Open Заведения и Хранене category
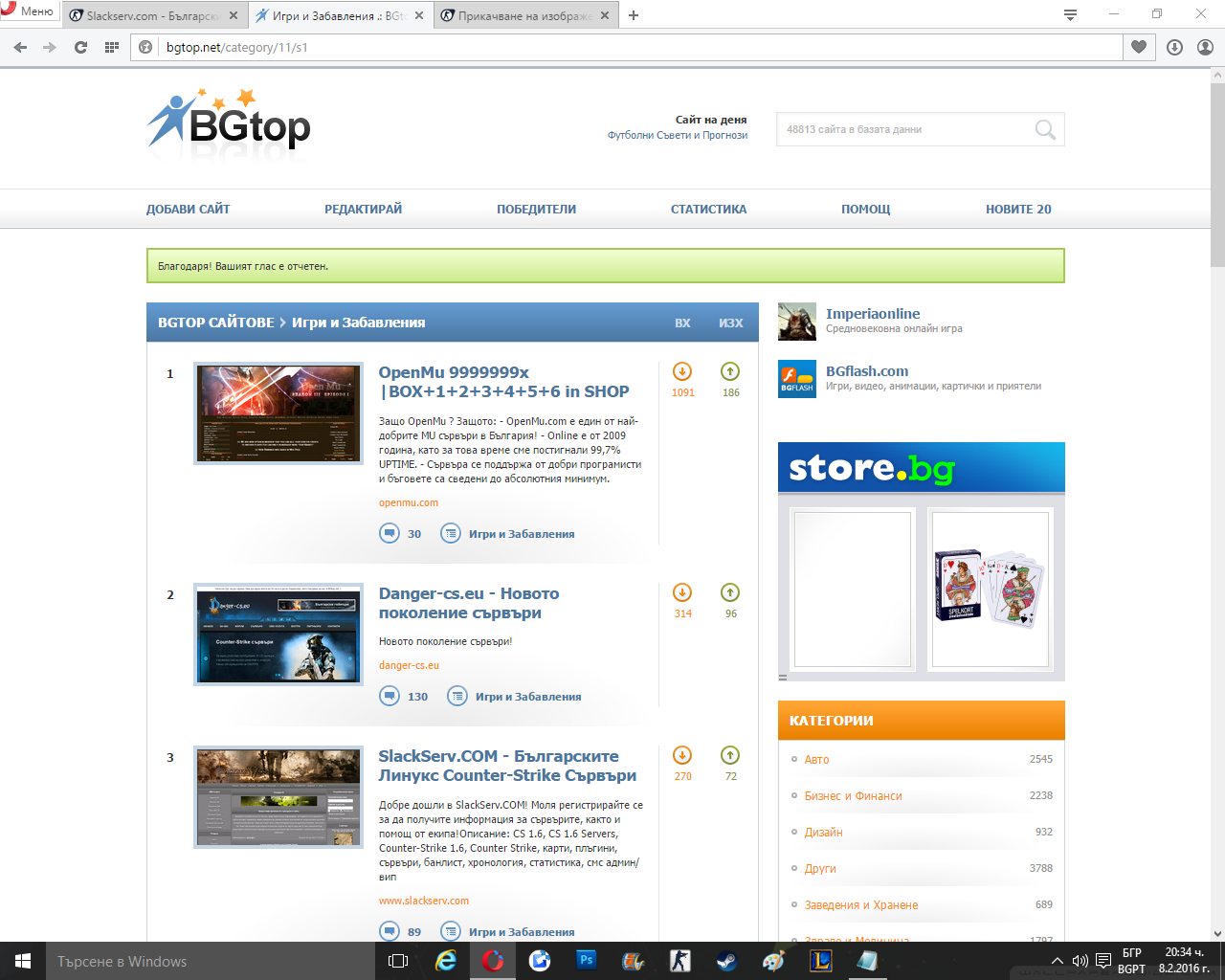The width and height of the screenshot is (1225, 980). (861, 904)
